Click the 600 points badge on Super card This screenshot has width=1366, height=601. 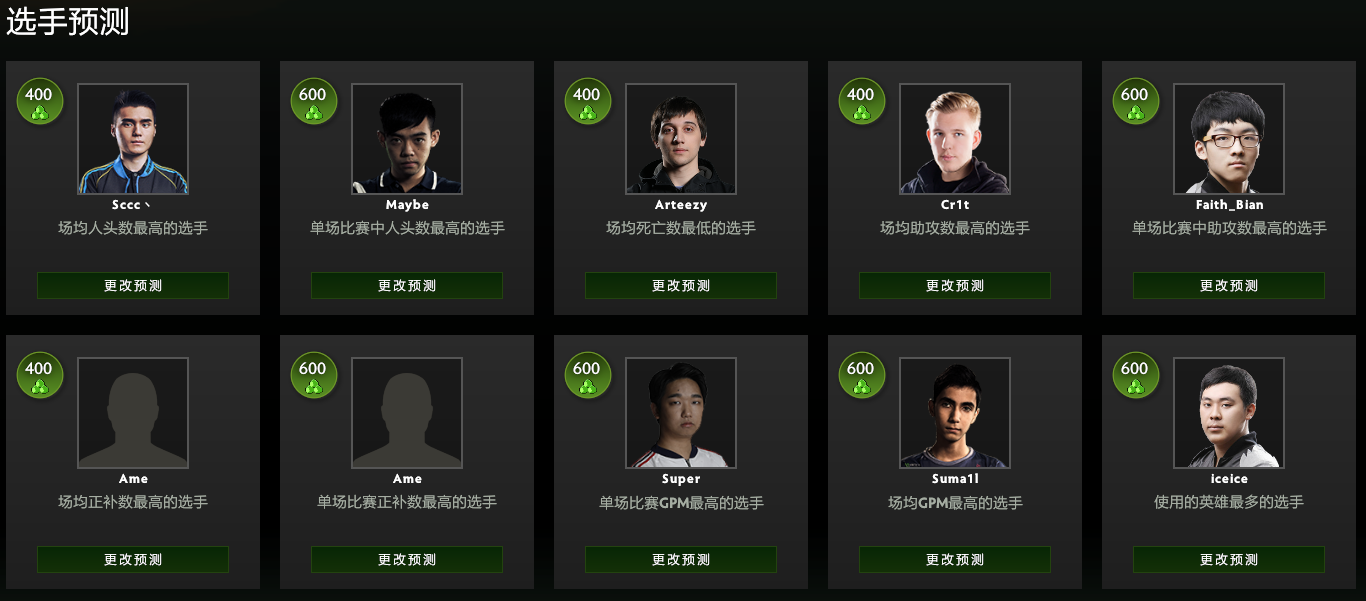point(588,376)
